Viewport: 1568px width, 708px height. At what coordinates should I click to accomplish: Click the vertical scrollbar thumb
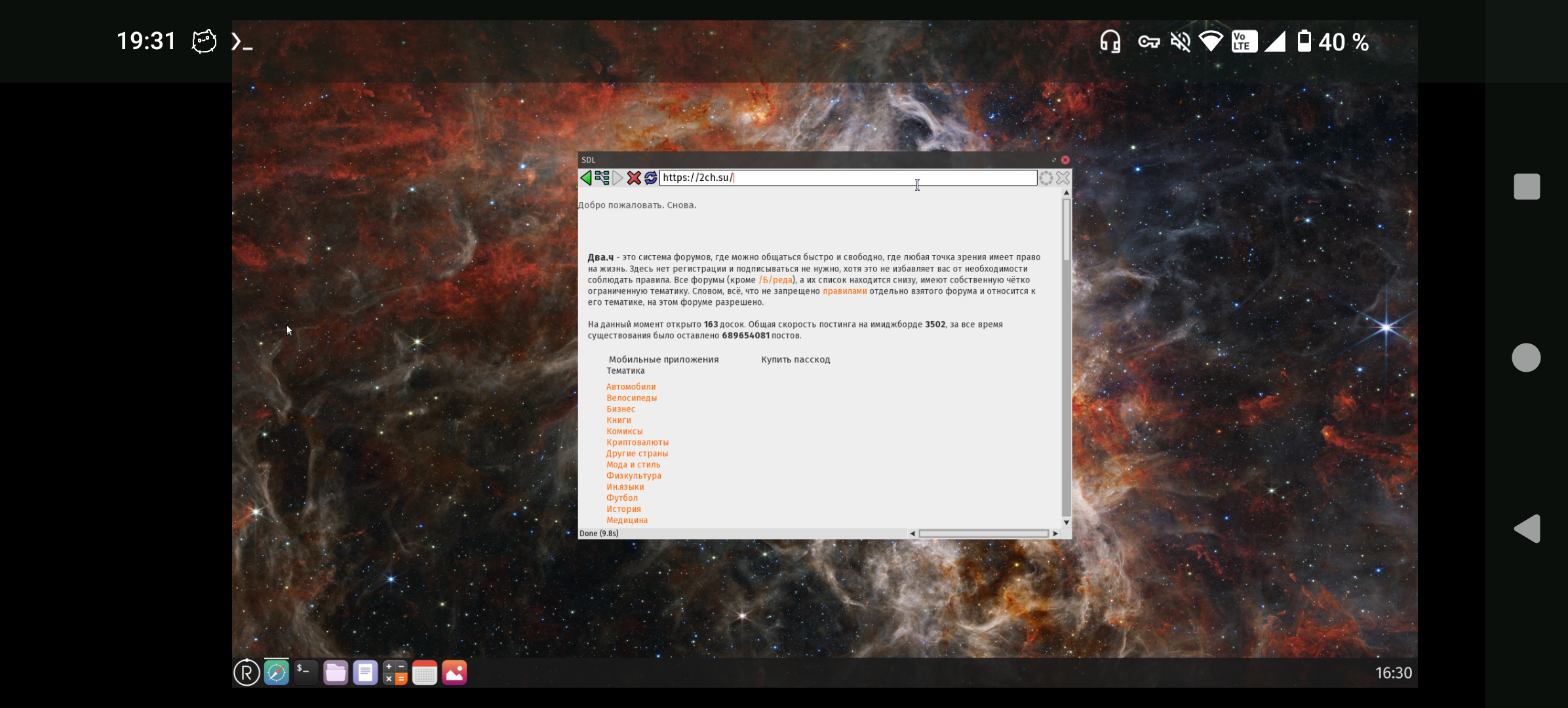pos(1067,229)
